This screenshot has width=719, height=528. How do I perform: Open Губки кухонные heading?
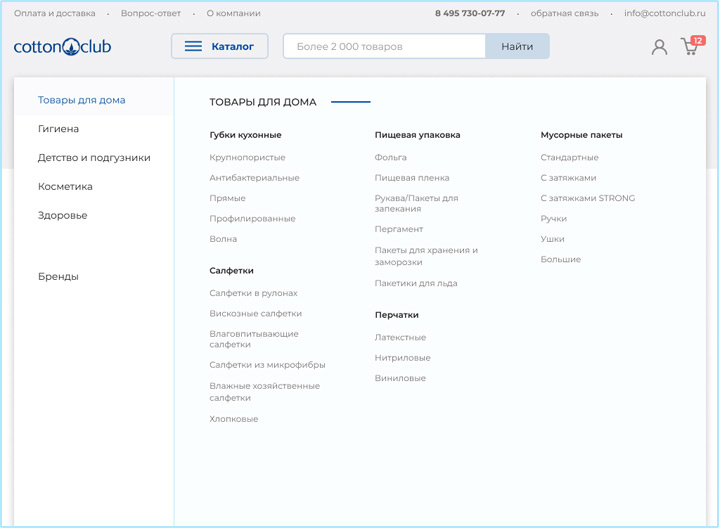tap(245, 135)
